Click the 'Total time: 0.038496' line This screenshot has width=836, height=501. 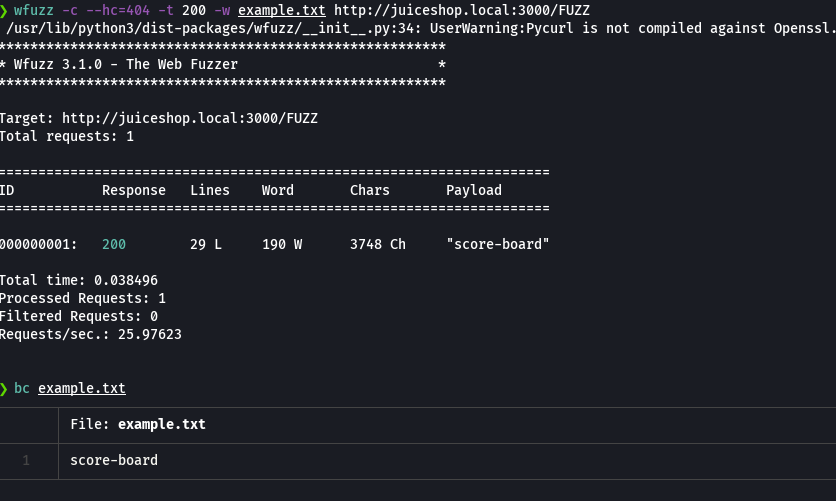pyautogui.click(x=79, y=280)
